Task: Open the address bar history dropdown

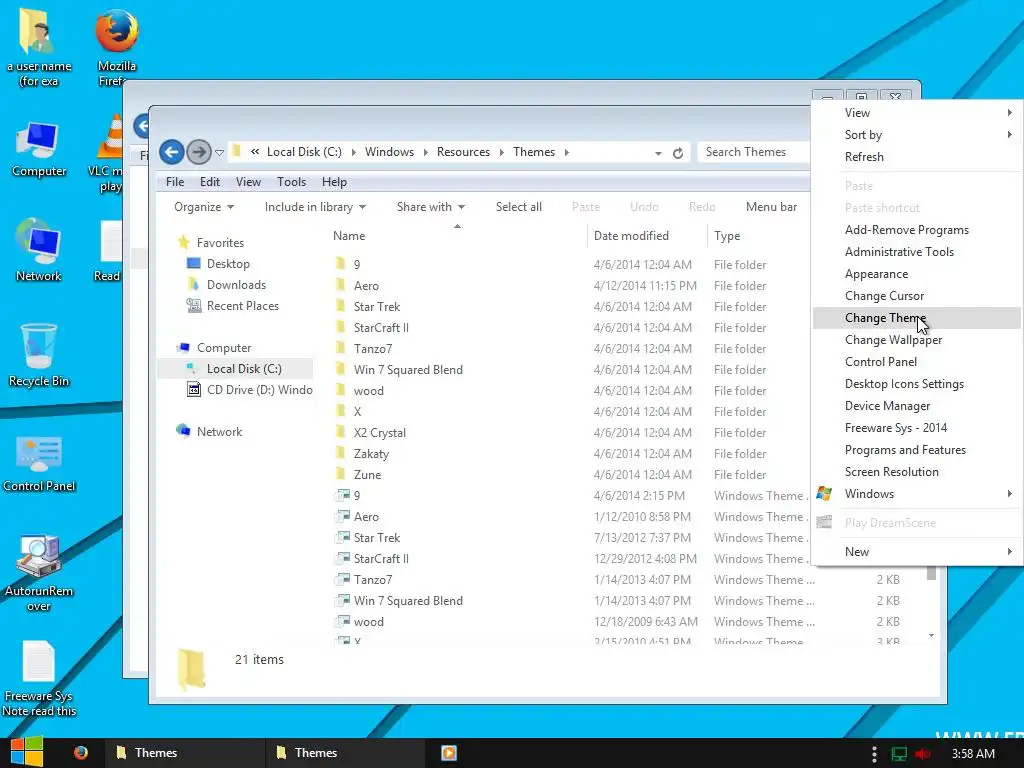Action: pos(658,153)
